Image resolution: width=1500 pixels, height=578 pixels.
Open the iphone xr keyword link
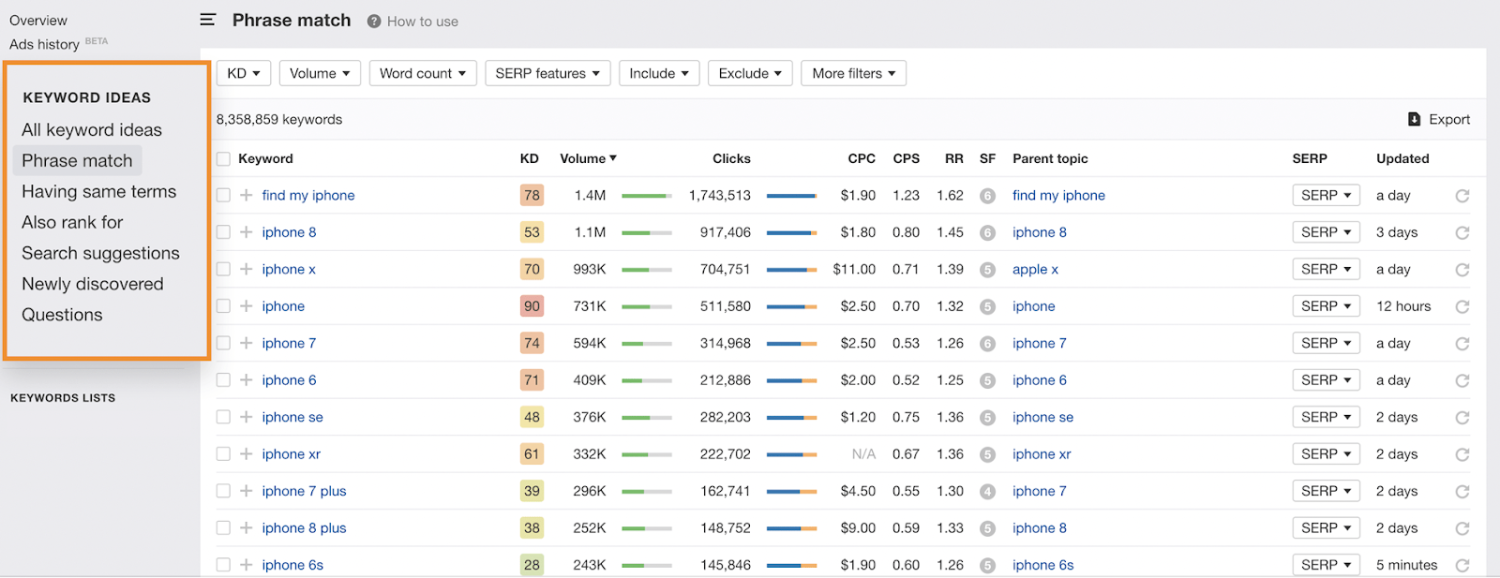click(291, 455)
